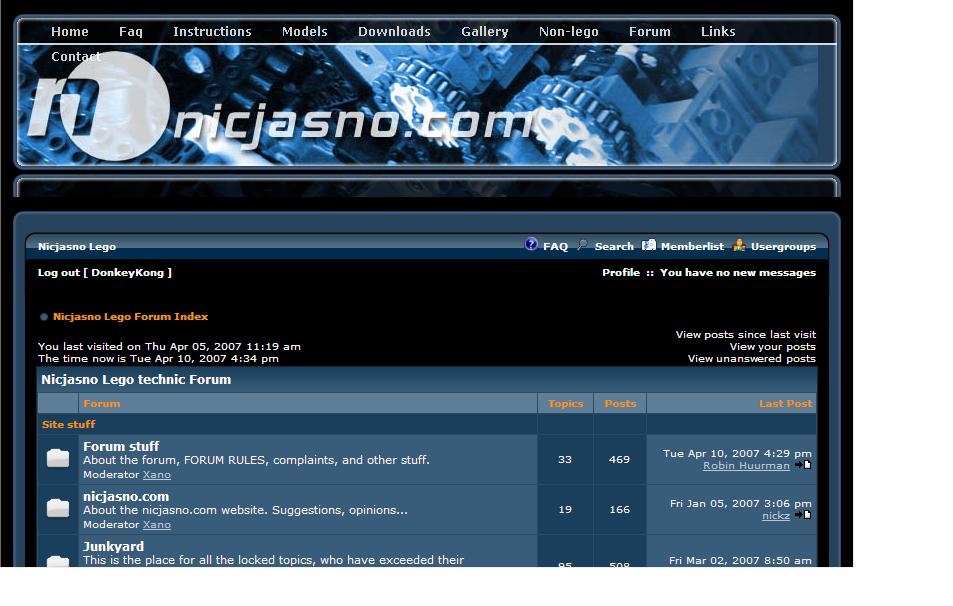Open the Contact page
Image resolution: width=953 pixels, height=606 pixels.
[76, 57]
